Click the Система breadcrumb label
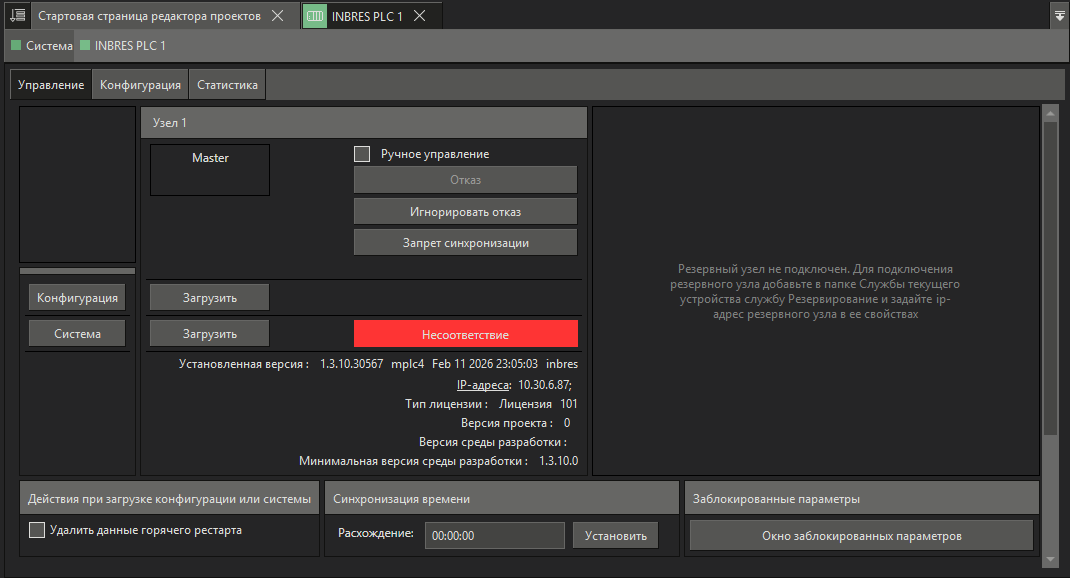 [49, 46]
